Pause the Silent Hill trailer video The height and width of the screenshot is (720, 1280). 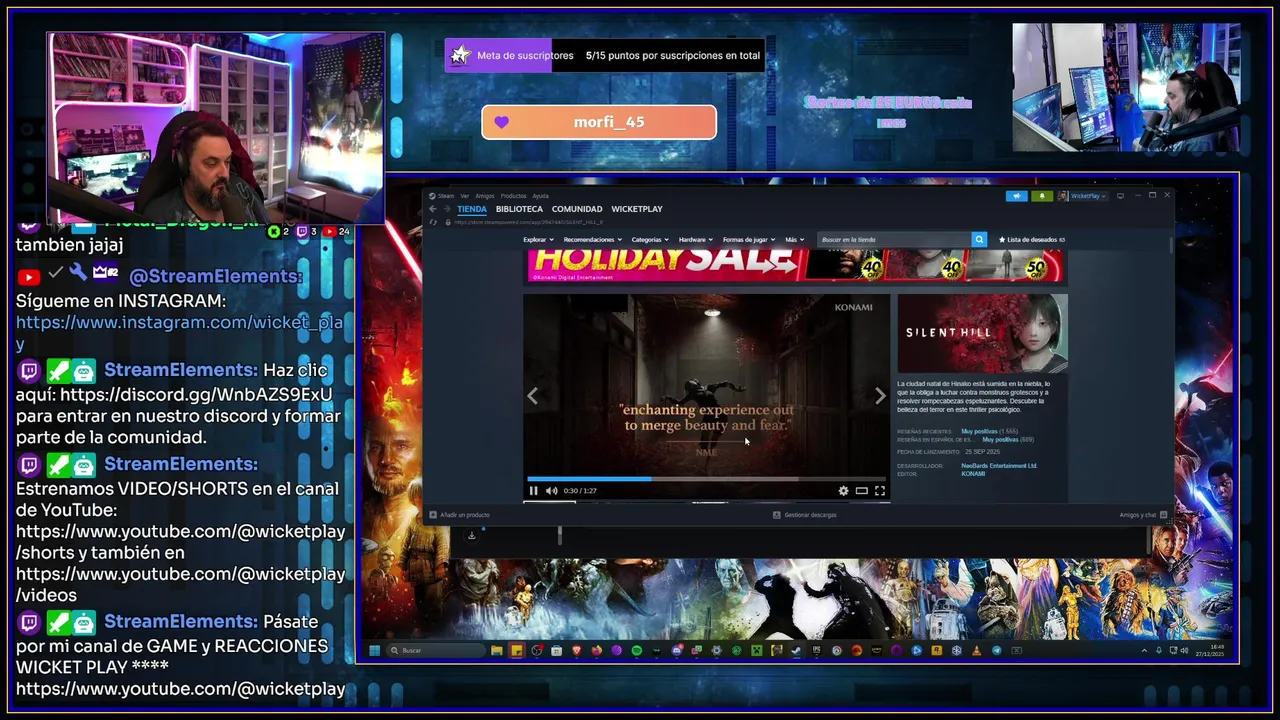pos(533,491)
